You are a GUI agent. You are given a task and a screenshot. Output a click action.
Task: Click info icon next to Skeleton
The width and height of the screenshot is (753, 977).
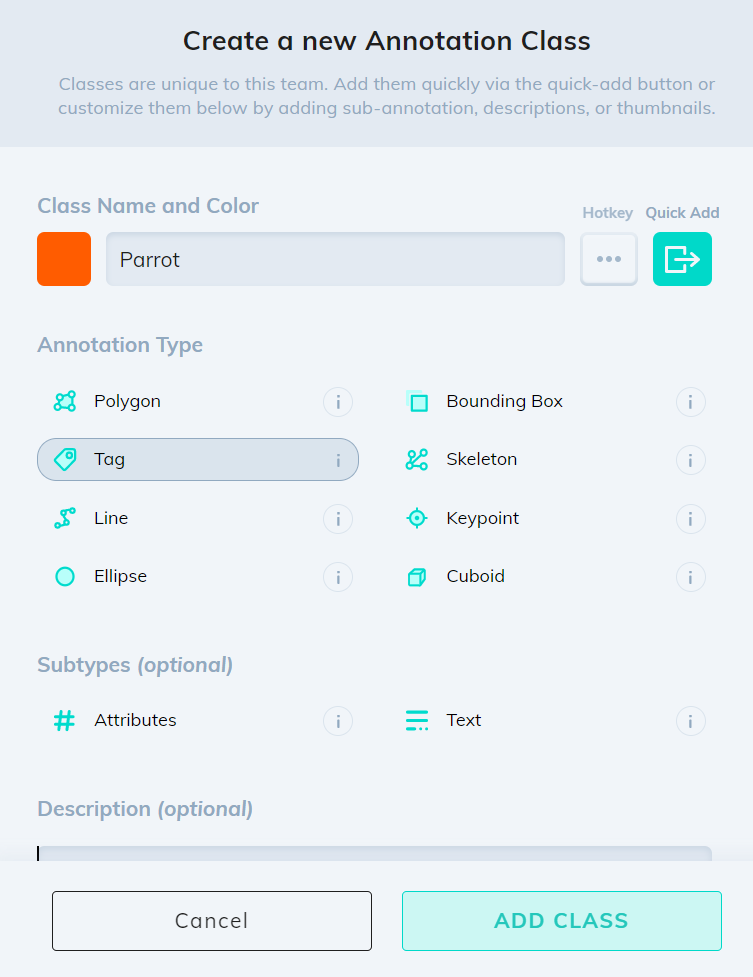point(690,461)
